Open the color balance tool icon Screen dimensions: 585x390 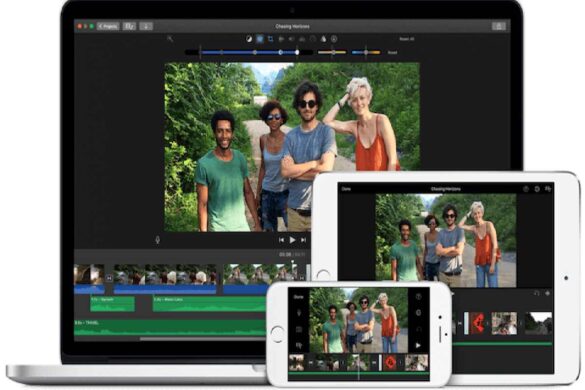point(249,39)
